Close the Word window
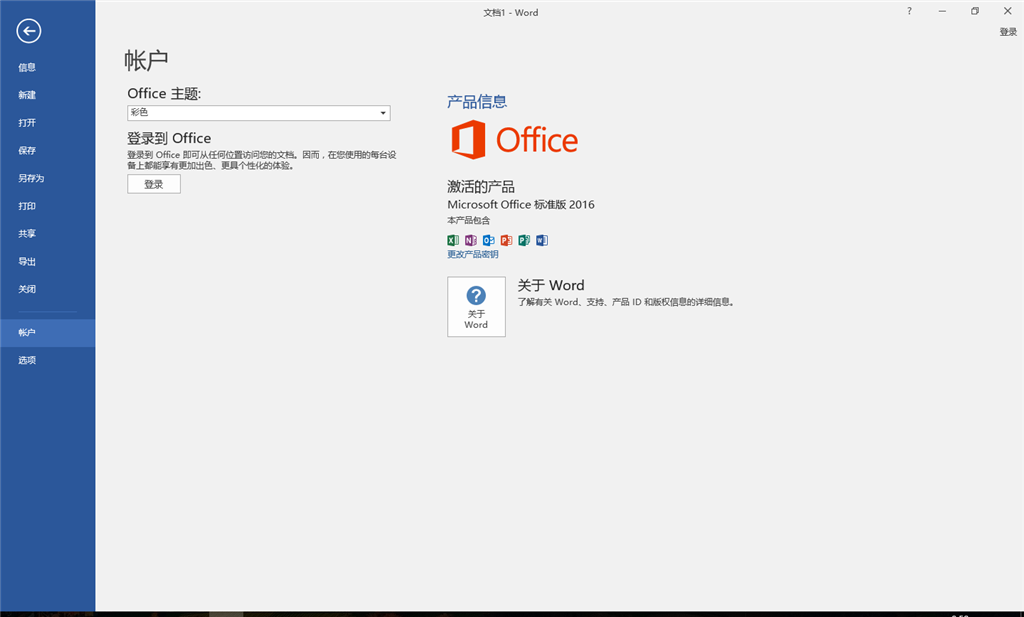 click(1007, 11)
